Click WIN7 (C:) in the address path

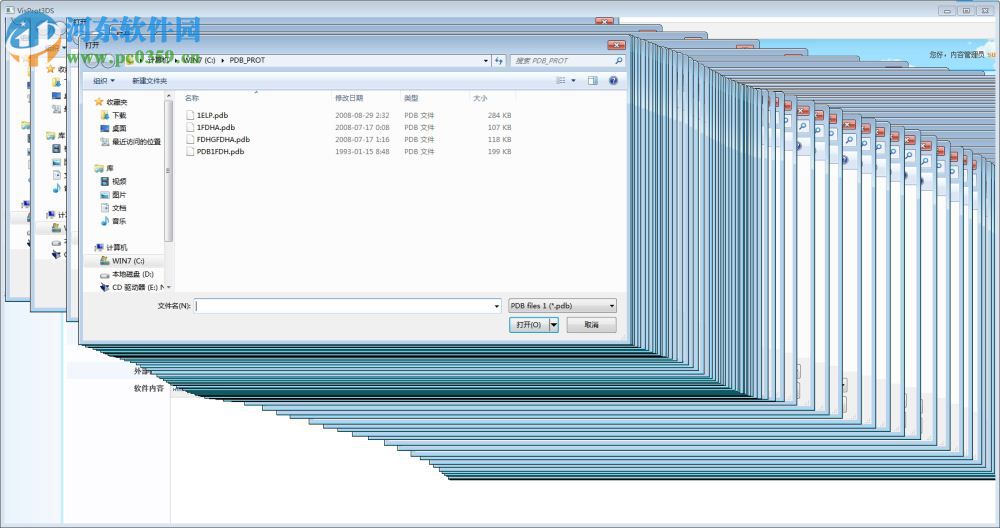(199, 60)
